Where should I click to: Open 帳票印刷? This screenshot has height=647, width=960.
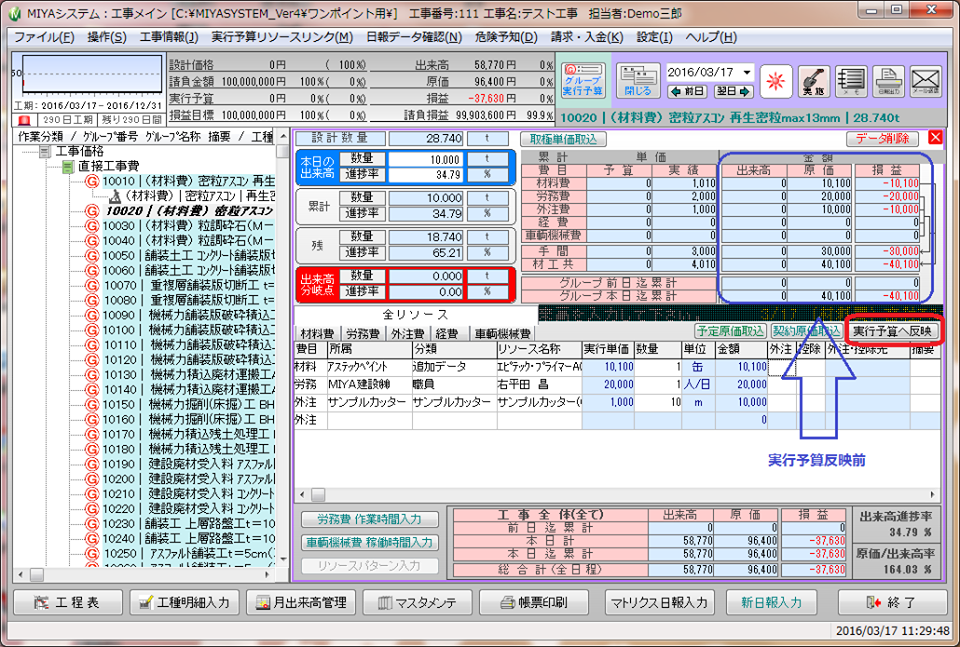[534, 602]
